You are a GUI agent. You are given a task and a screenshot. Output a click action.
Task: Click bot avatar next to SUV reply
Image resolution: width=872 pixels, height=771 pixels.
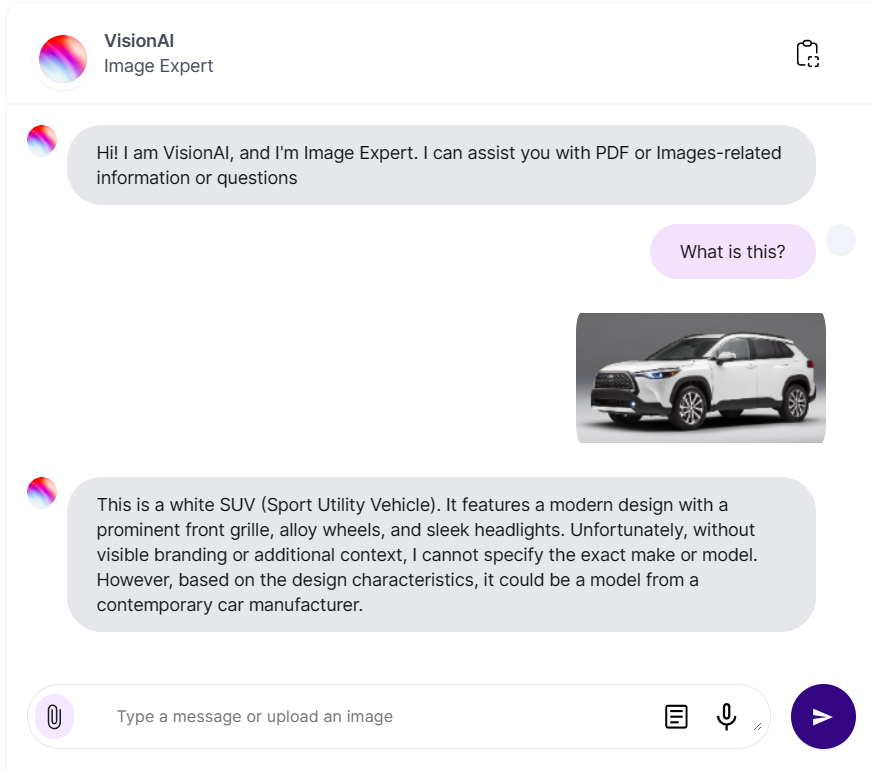pos(42,492)
